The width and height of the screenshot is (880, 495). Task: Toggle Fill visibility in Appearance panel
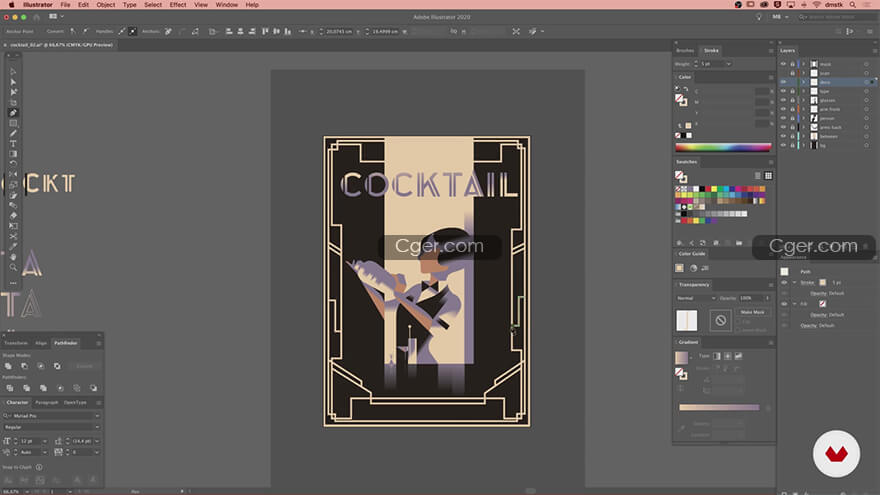click(x=785, y=304)
